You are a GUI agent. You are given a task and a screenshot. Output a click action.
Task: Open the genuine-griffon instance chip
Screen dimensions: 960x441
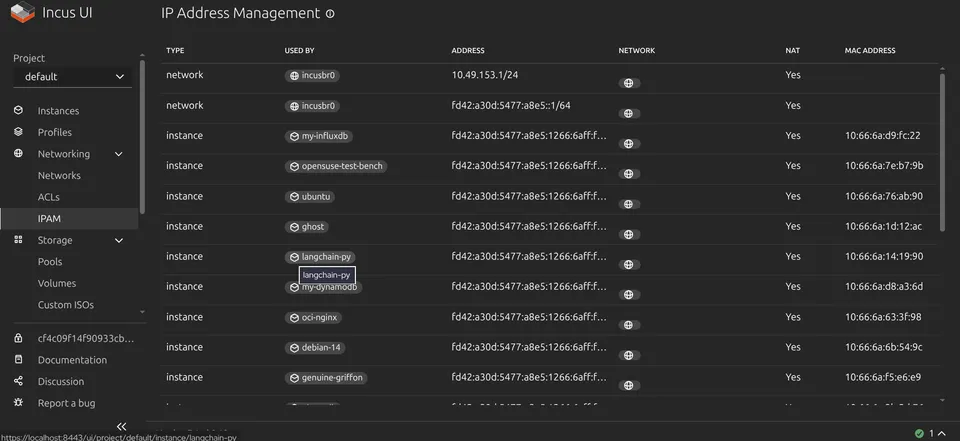click(x=326, y=378)
